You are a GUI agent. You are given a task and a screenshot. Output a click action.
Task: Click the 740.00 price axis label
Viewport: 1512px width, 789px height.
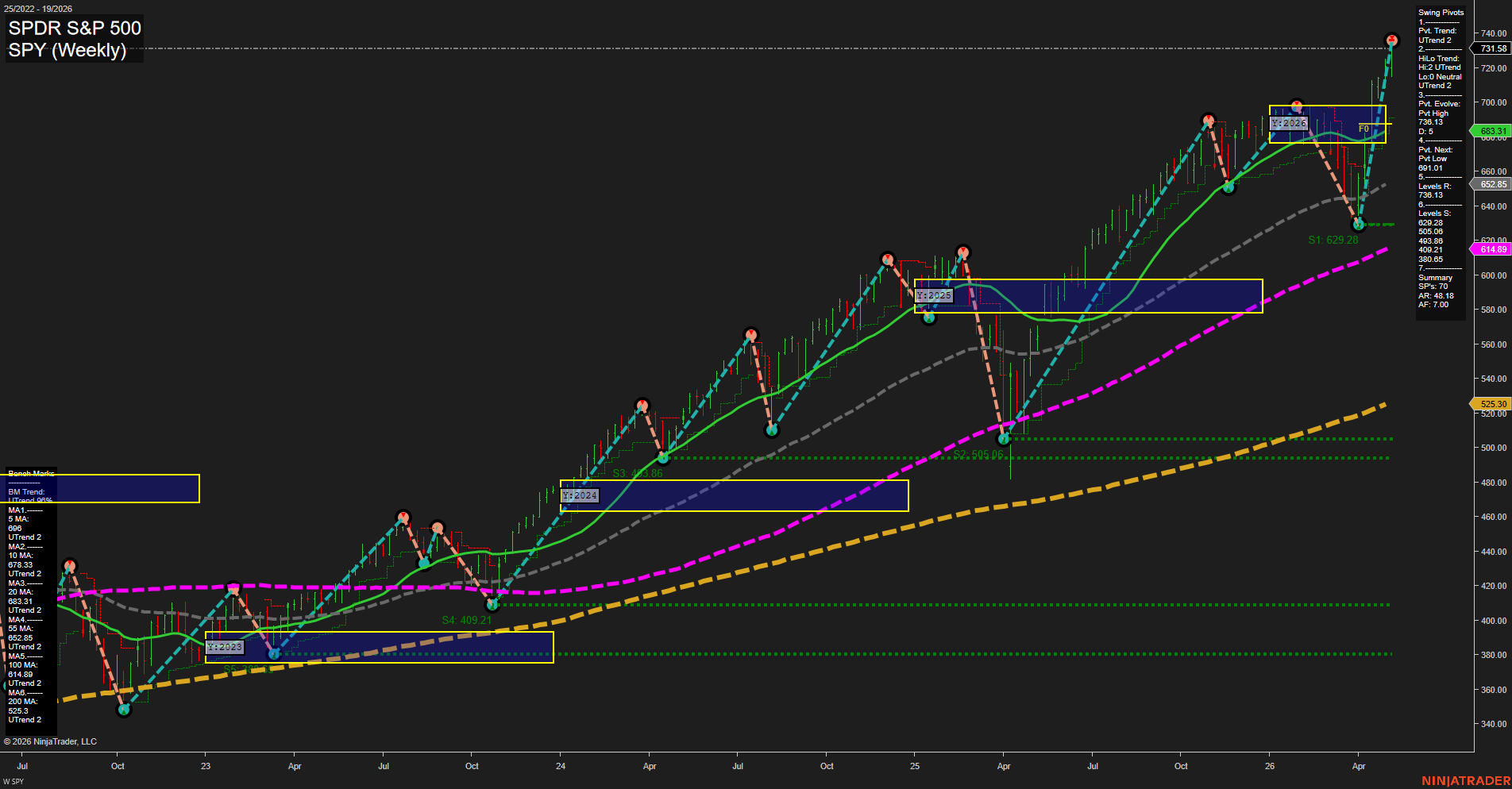pyautogui.click(x=1493, y=33)
